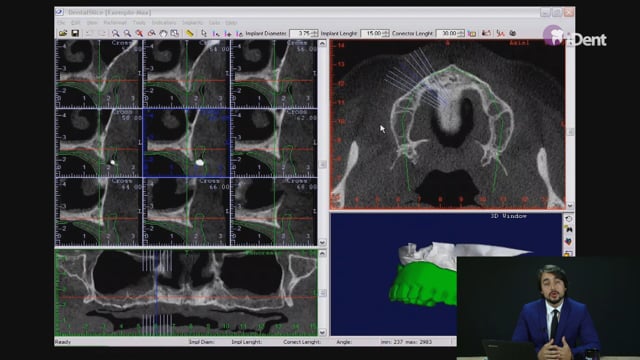
Task: Click the implant edit icon before Implant Diameter
Action: tap(239, 33)
